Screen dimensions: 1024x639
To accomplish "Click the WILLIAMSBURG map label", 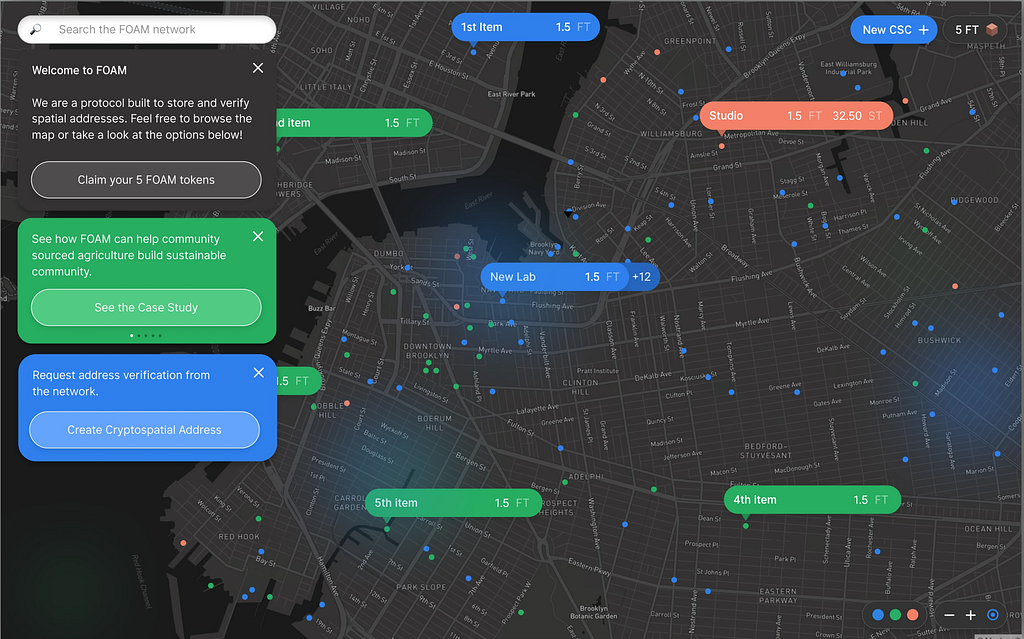I will 671,133.
